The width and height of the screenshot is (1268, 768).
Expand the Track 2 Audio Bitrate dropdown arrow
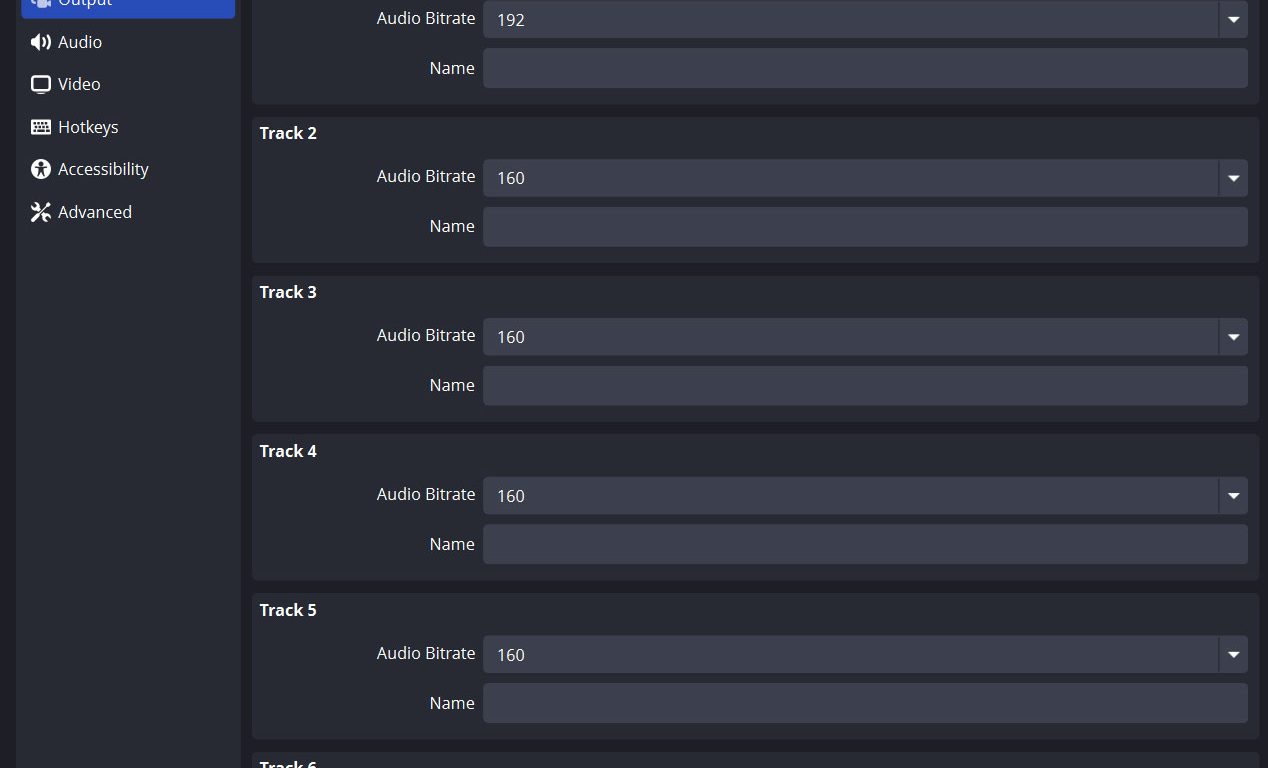pos(1233,178)
